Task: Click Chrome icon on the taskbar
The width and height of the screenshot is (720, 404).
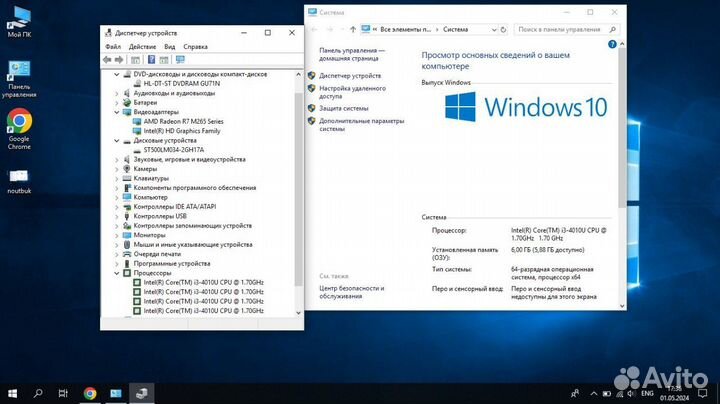Action: pyautogui.click(x=90, y=393)
